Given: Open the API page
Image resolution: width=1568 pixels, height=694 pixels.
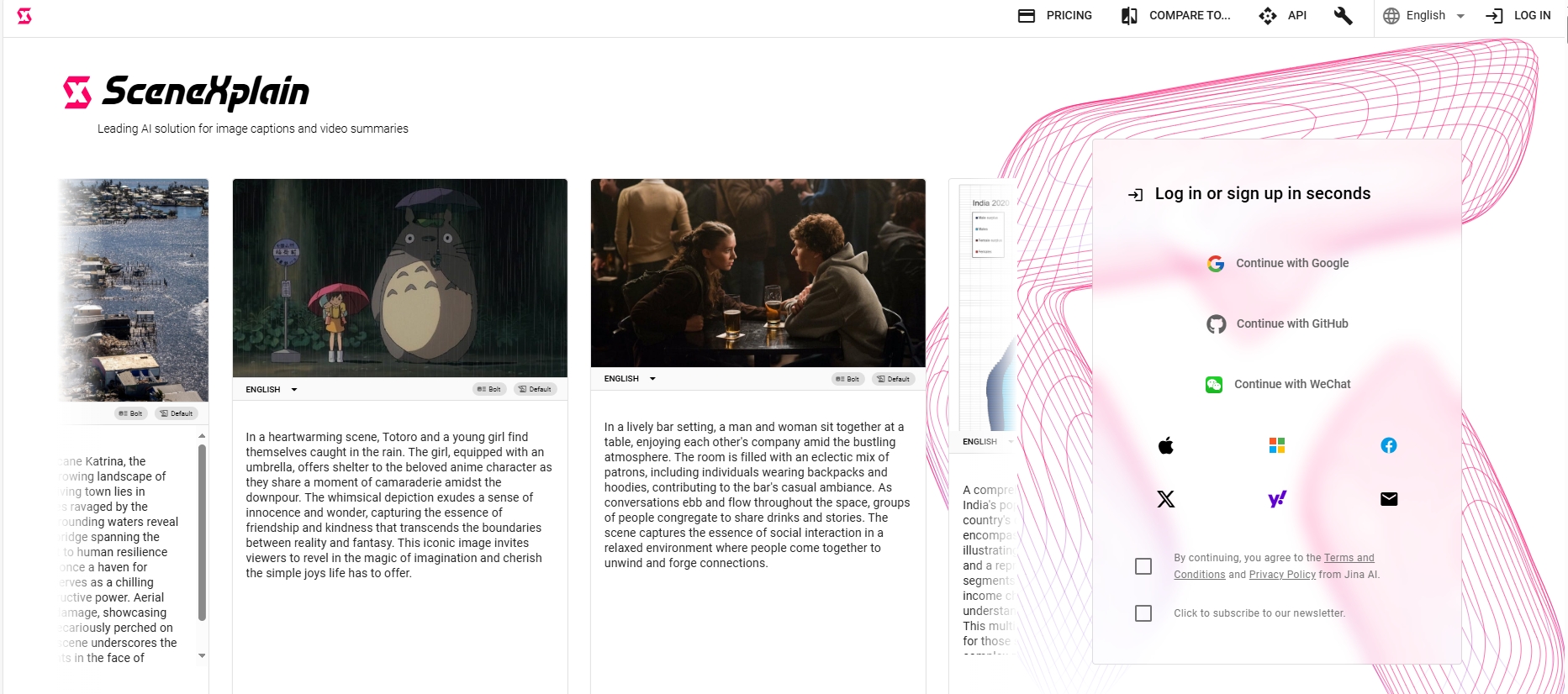Looking at the screenshot, I should tap(1282, 15).
